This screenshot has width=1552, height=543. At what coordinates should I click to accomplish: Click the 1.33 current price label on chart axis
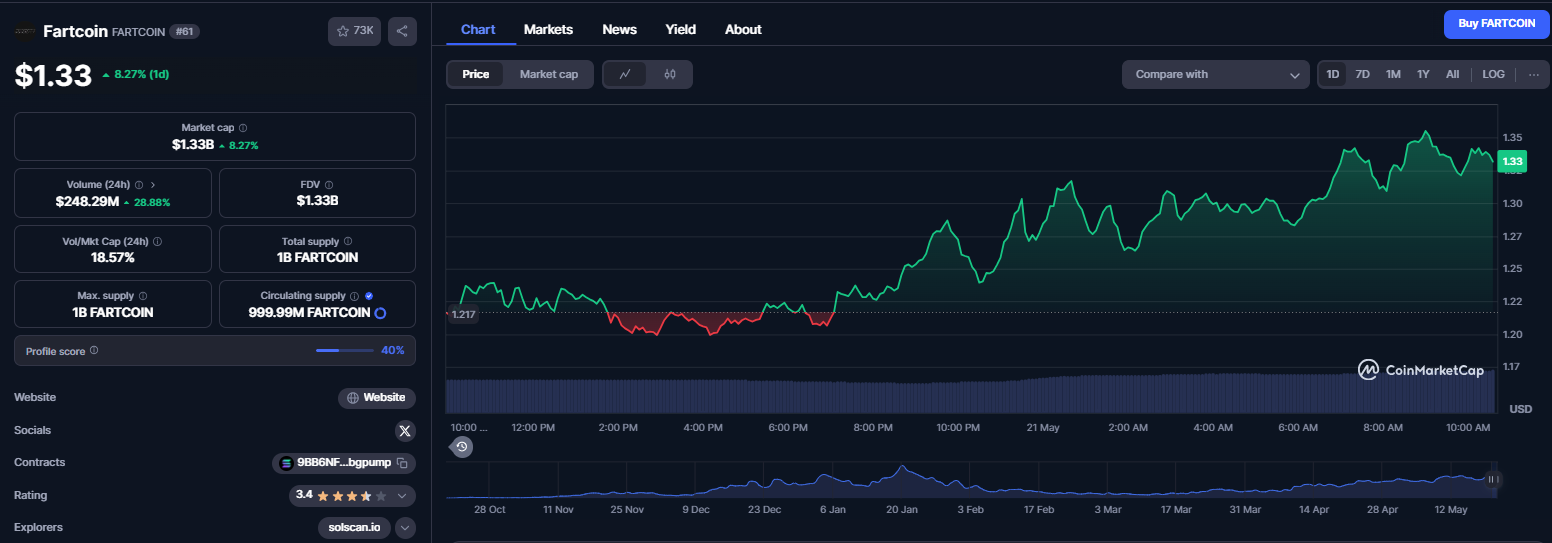1512,161
